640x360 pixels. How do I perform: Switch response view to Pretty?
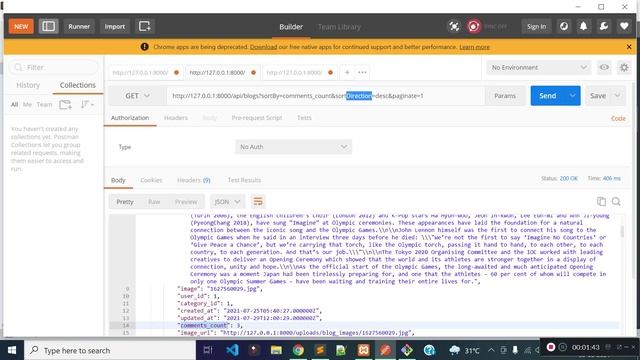pos(125,202)
